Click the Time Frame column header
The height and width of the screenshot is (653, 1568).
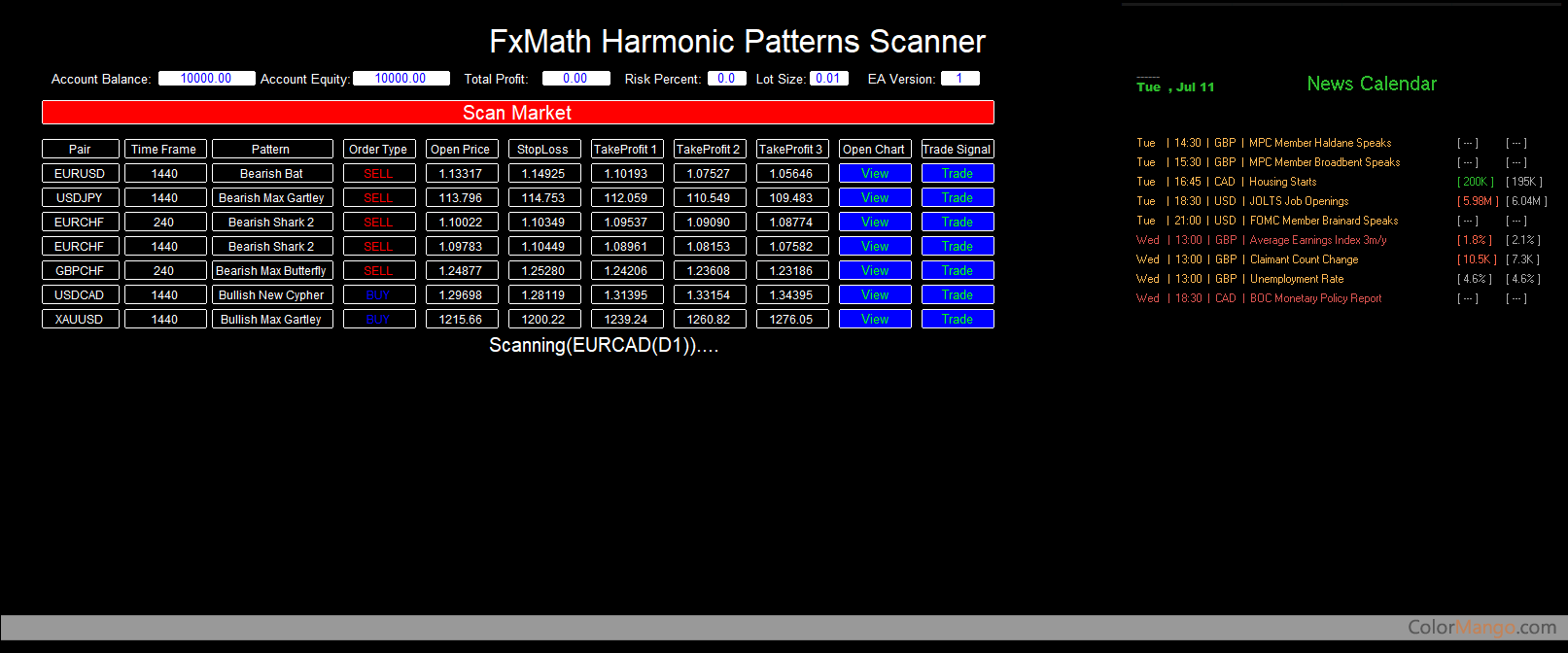pos(164,149)
